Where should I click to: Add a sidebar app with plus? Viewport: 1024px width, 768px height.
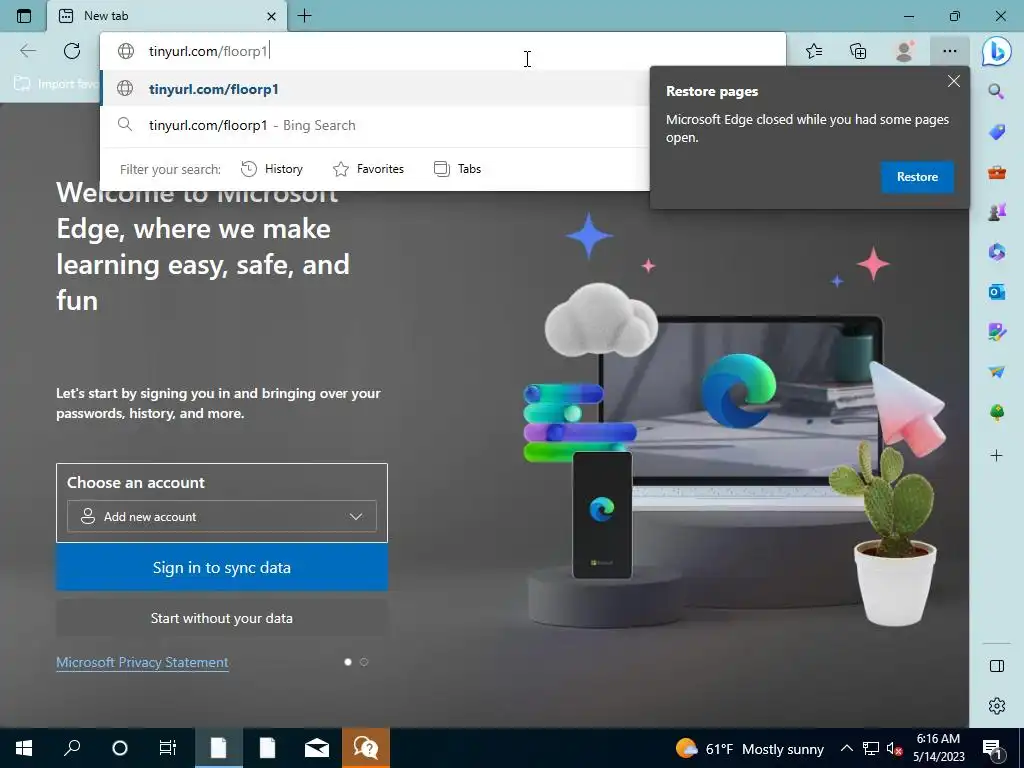[997, 455]
